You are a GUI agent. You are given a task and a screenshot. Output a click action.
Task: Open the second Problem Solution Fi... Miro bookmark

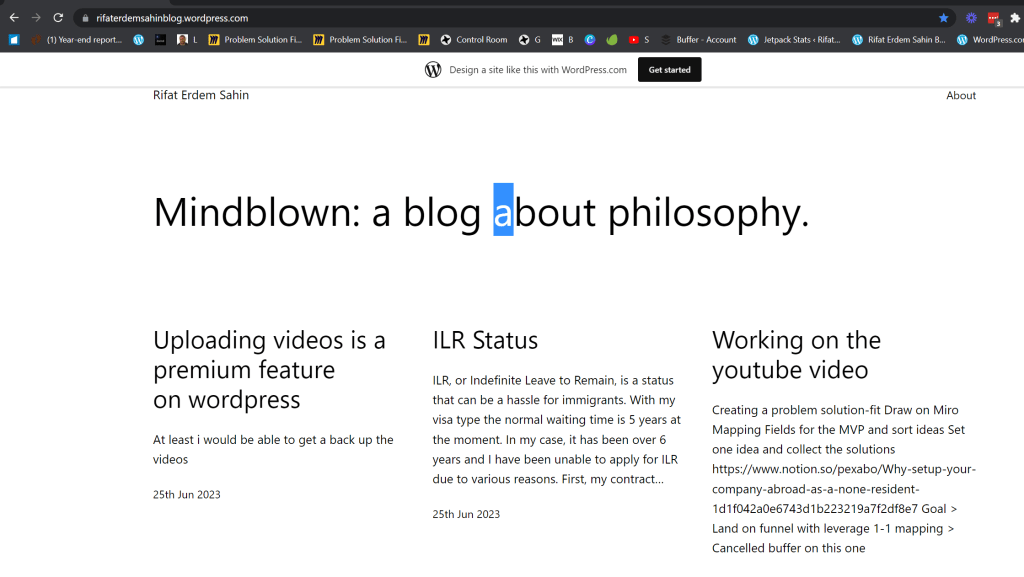360,40
